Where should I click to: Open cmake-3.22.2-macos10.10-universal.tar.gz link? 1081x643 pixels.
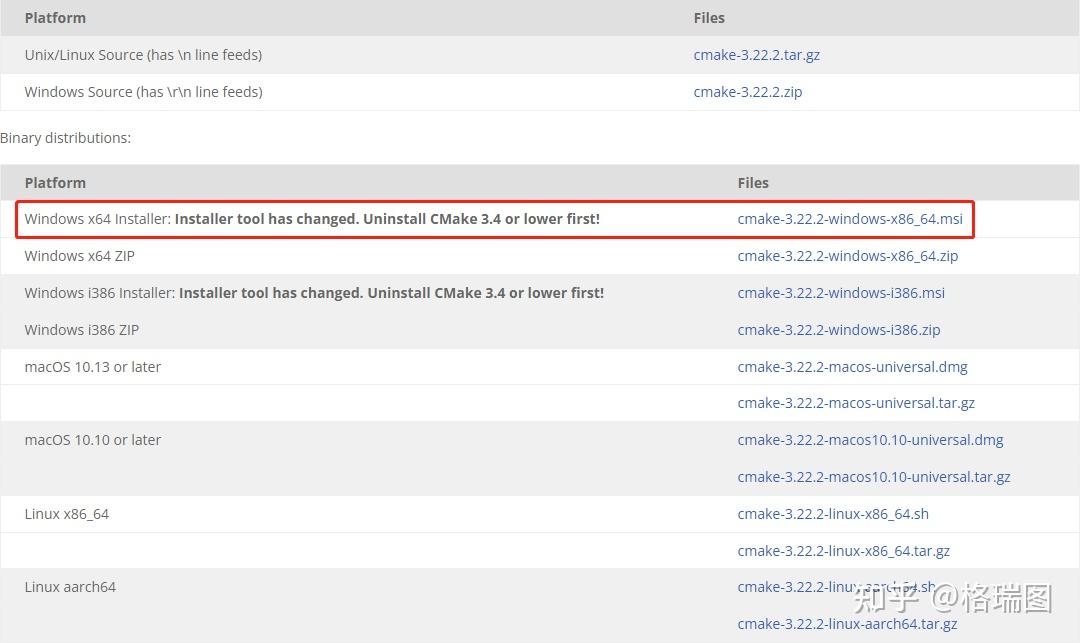click(x=873, y=477)
